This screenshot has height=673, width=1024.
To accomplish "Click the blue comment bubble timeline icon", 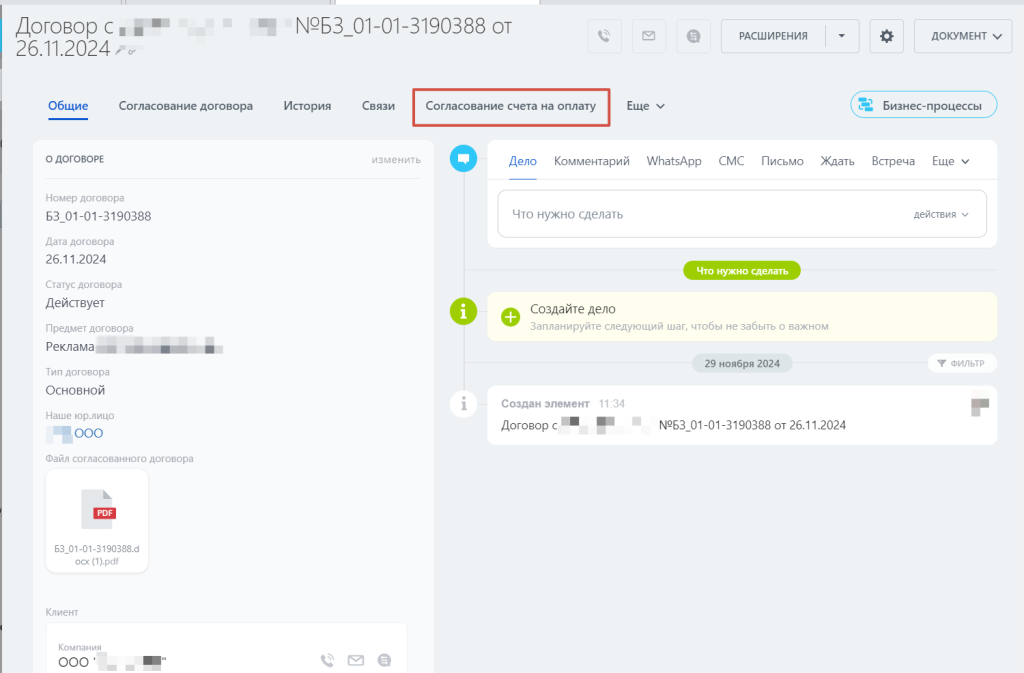I will (x=463, y=158).
